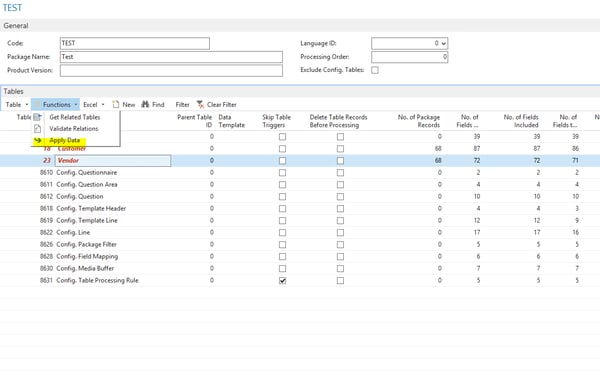Toggle Skip Table Triggers for Vendor row

[x=282, y=161]
